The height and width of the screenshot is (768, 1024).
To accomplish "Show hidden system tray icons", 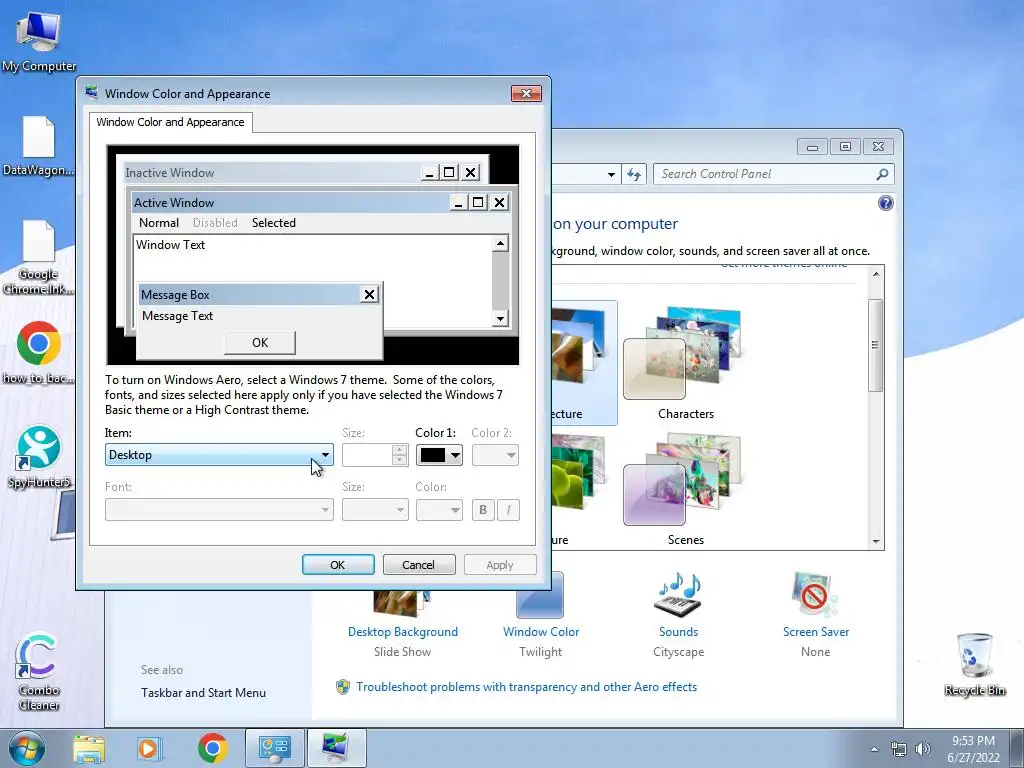I will point(874,749).
